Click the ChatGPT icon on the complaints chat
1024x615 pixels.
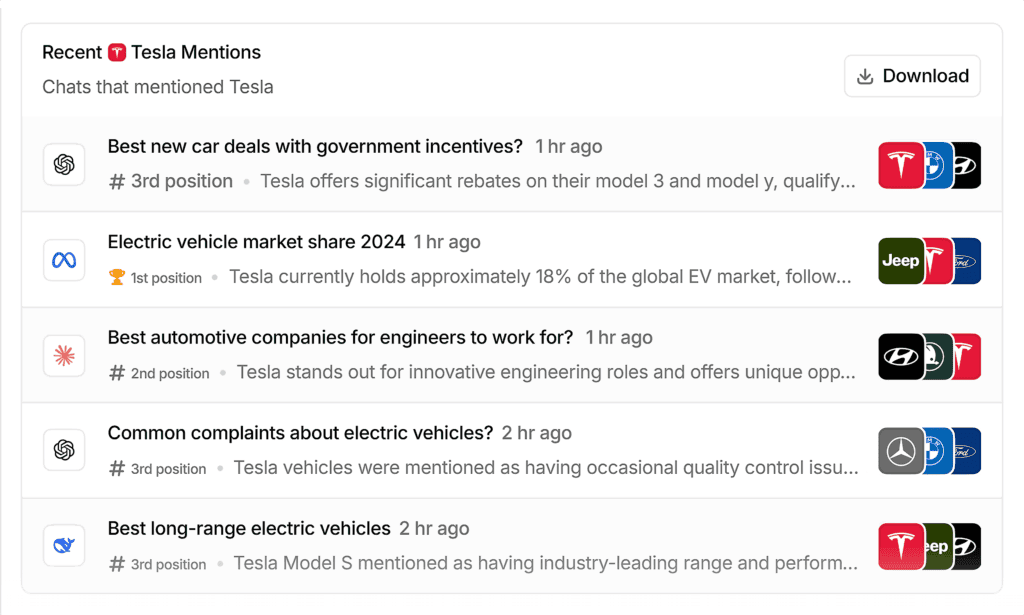tap(63, 450)
